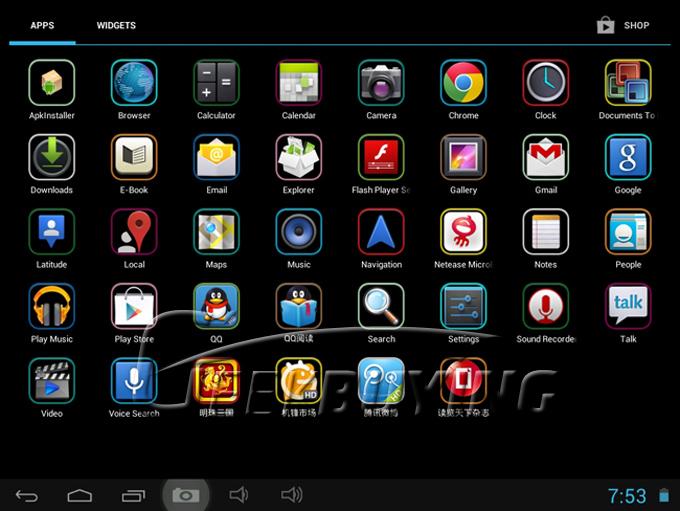Screen dimensions: 680x511
Task: Open the Search magnifier app
Action: pyautogui.click(x=381, y=306)
